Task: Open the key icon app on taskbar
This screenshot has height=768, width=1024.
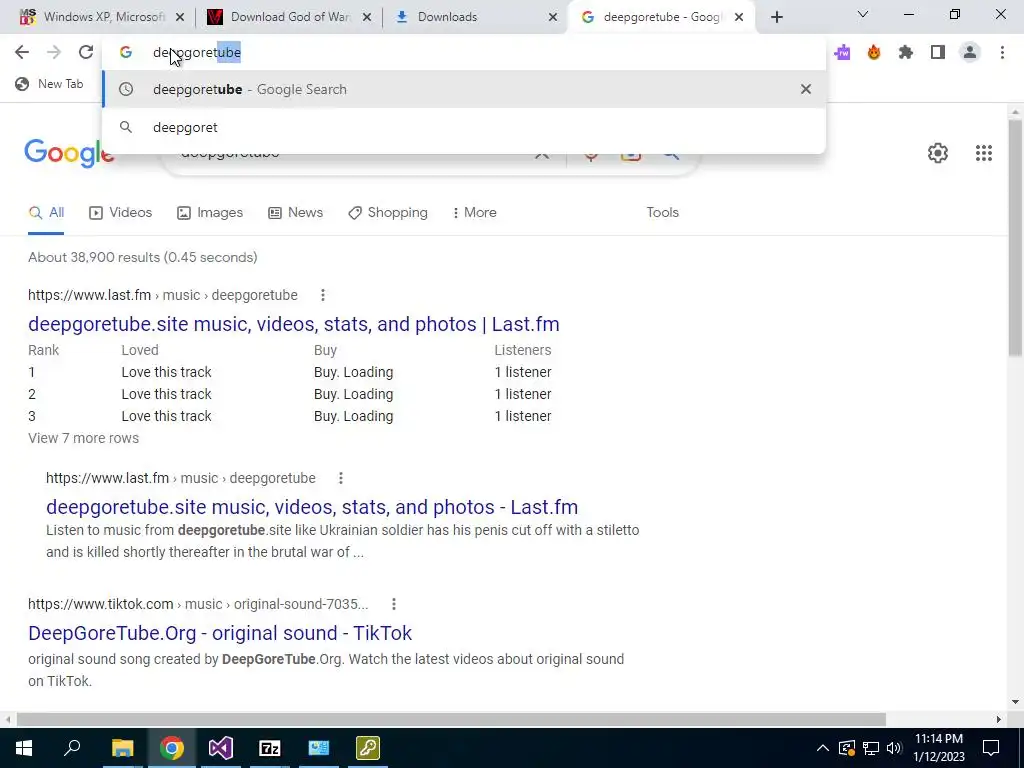Action: pyautogui.click(x=368, y=748)
